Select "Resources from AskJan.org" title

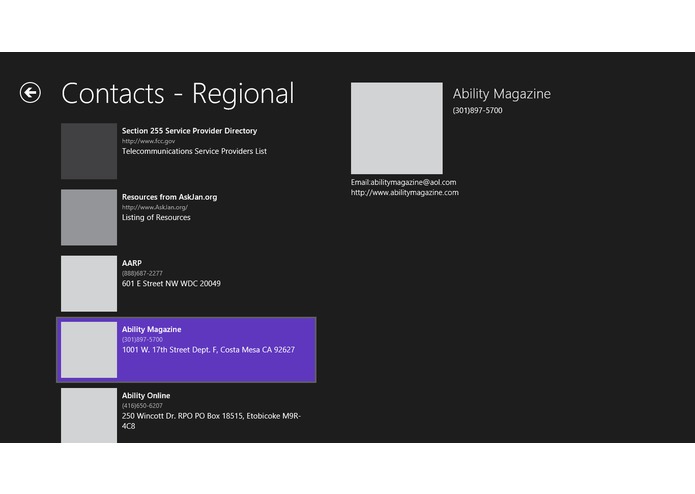coord(169,197)
